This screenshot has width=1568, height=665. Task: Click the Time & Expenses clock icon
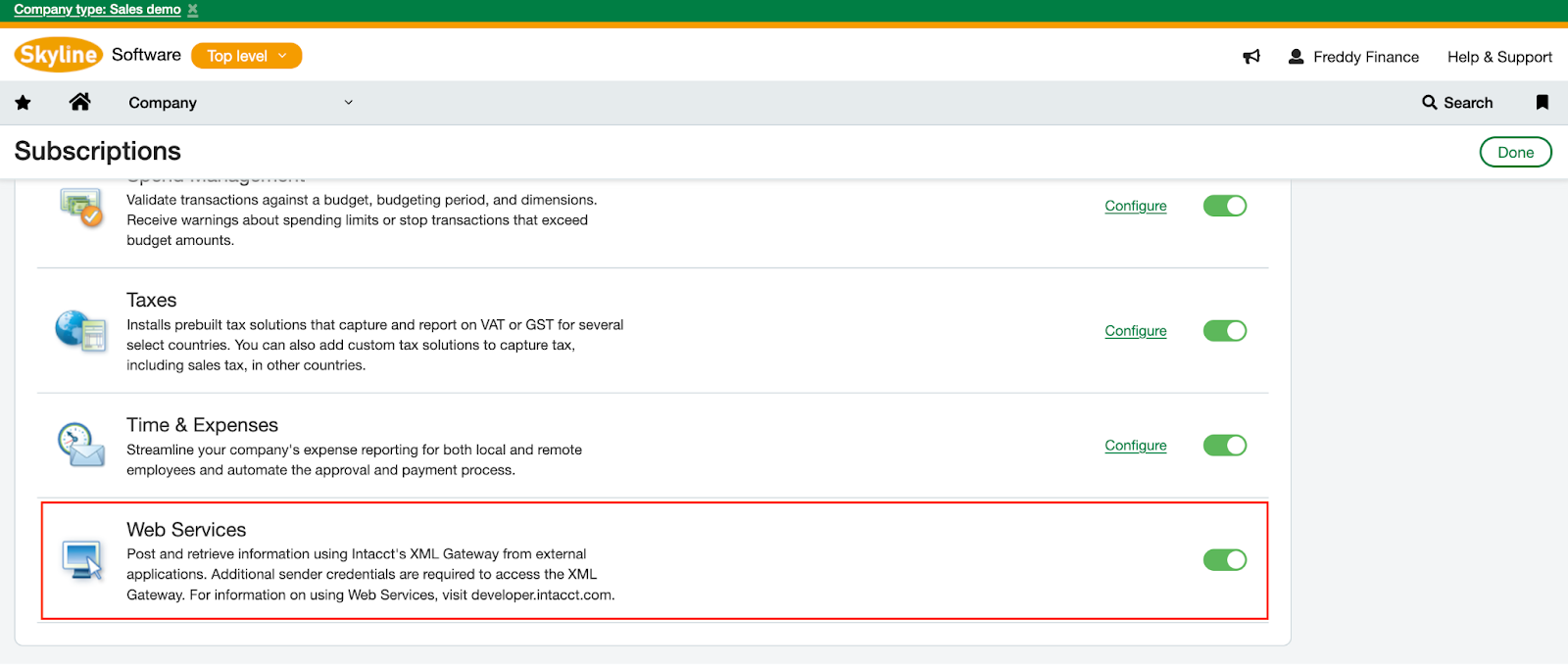(x=81, y=446)
